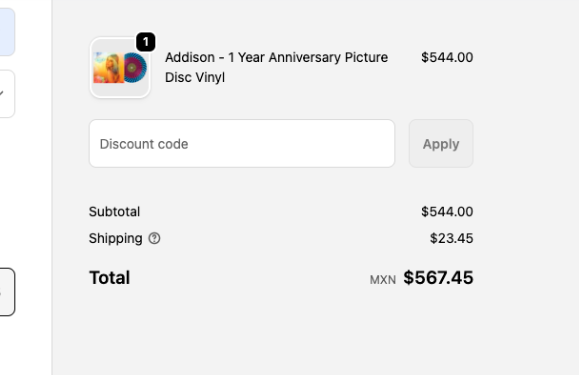Click the album cover art in thumbnail
579x375 pixels.
[109, 68]
